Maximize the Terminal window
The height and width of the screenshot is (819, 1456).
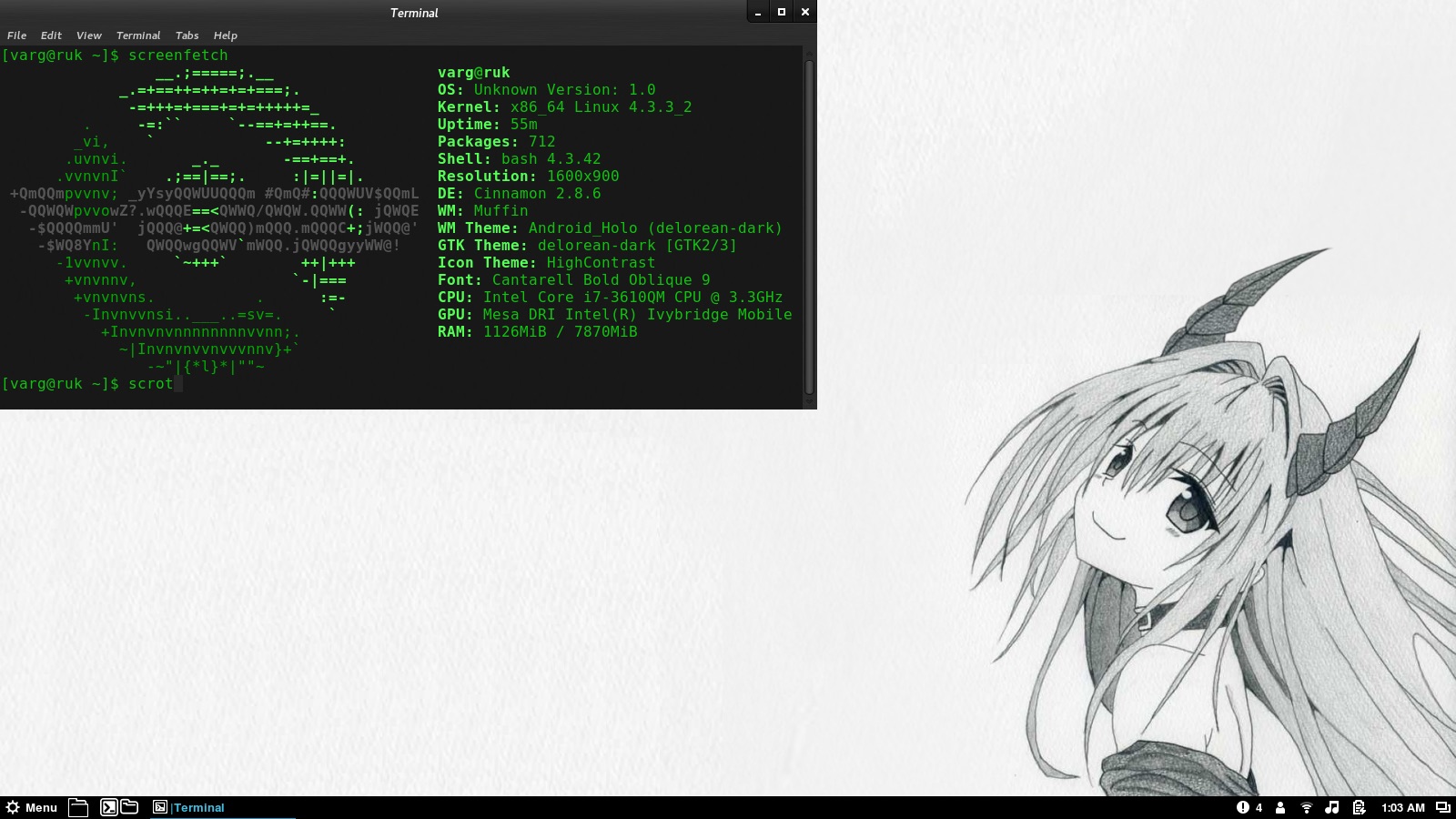pyautogui.click(x=781, y=12)
